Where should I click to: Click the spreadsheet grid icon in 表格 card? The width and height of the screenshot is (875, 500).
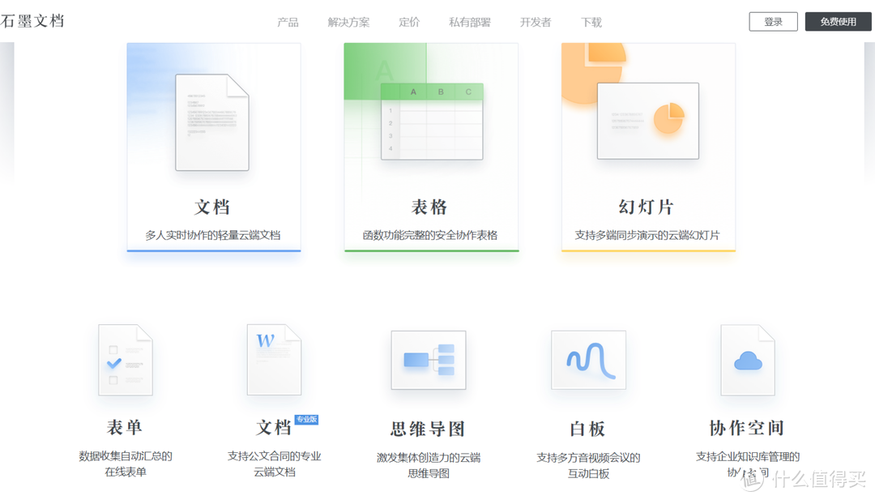[x=431, y=122]
